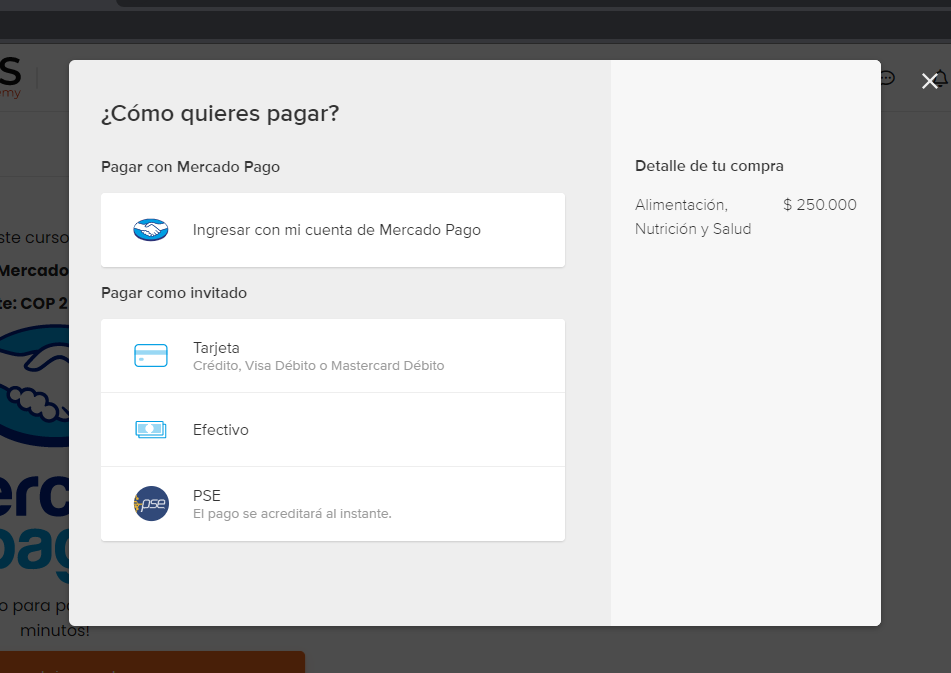The height and width of the screenshot is (673, 951).
Task: Click the PSE round logo icon
Action: pos(151,503)
